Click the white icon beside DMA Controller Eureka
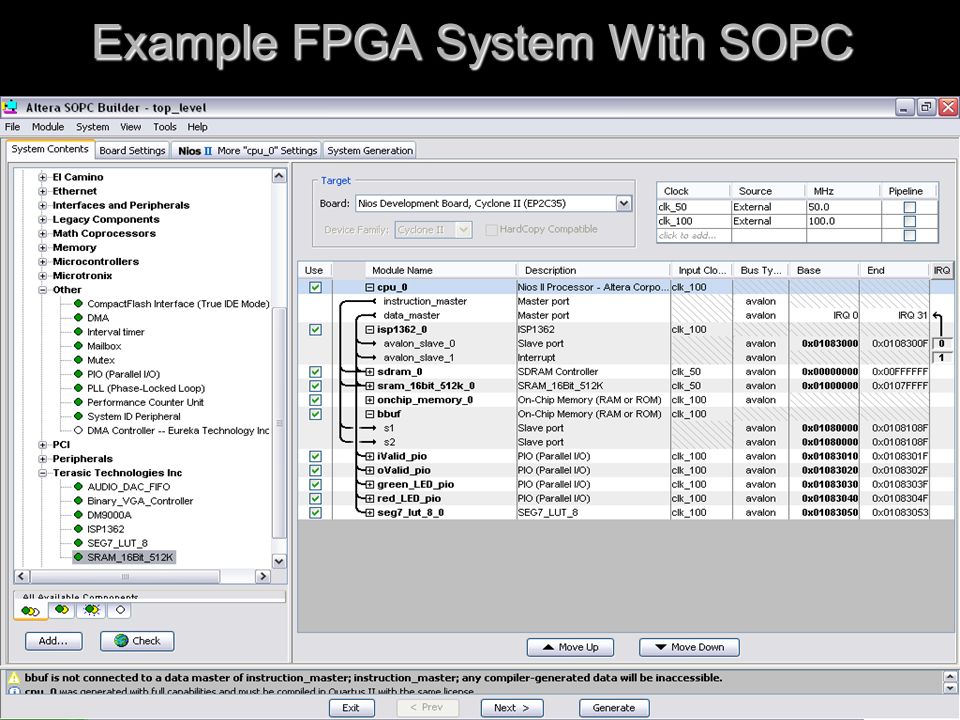Screen dimensions: 960x720 point(78,430)
